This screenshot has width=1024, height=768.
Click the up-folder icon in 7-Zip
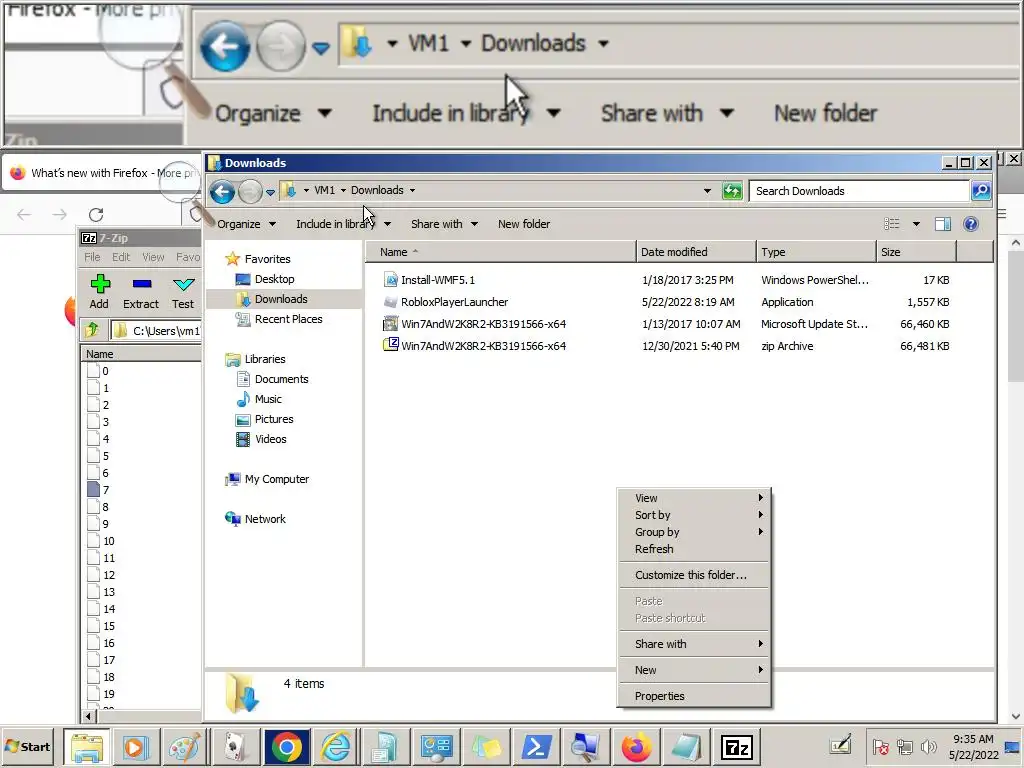92,330
